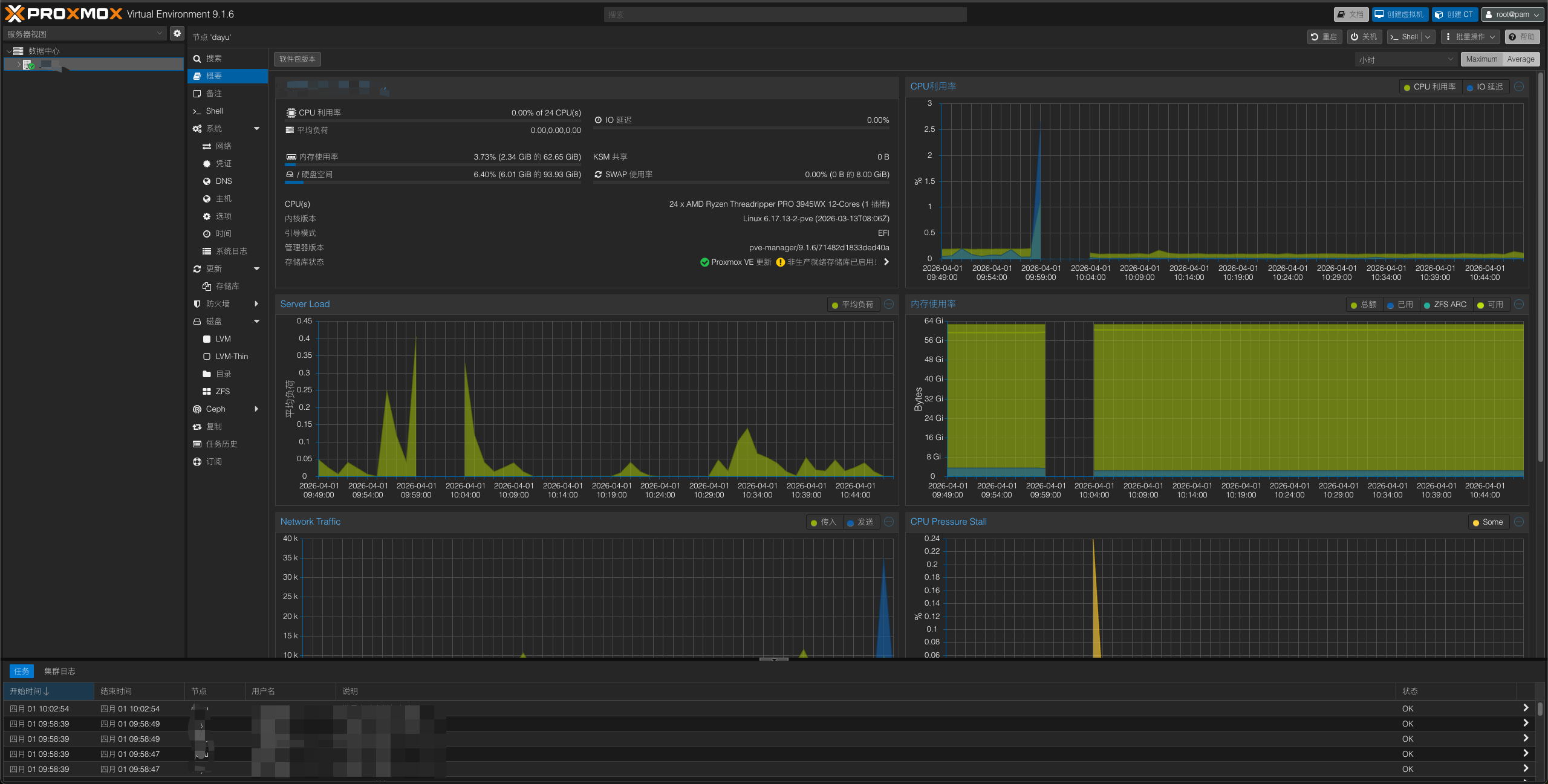
Task: Open the 小时 timeframe dropdown
Action: click(1405, 59)
